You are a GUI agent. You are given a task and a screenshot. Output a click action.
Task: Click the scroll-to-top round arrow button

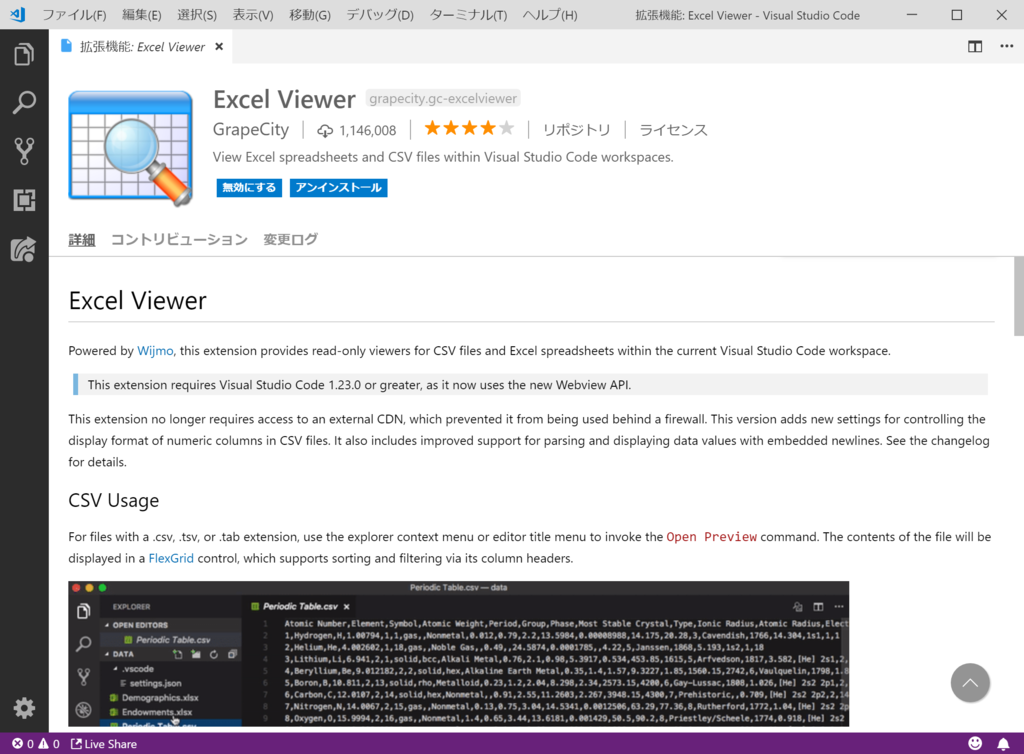pyautogui.click(x=970, y=683)
